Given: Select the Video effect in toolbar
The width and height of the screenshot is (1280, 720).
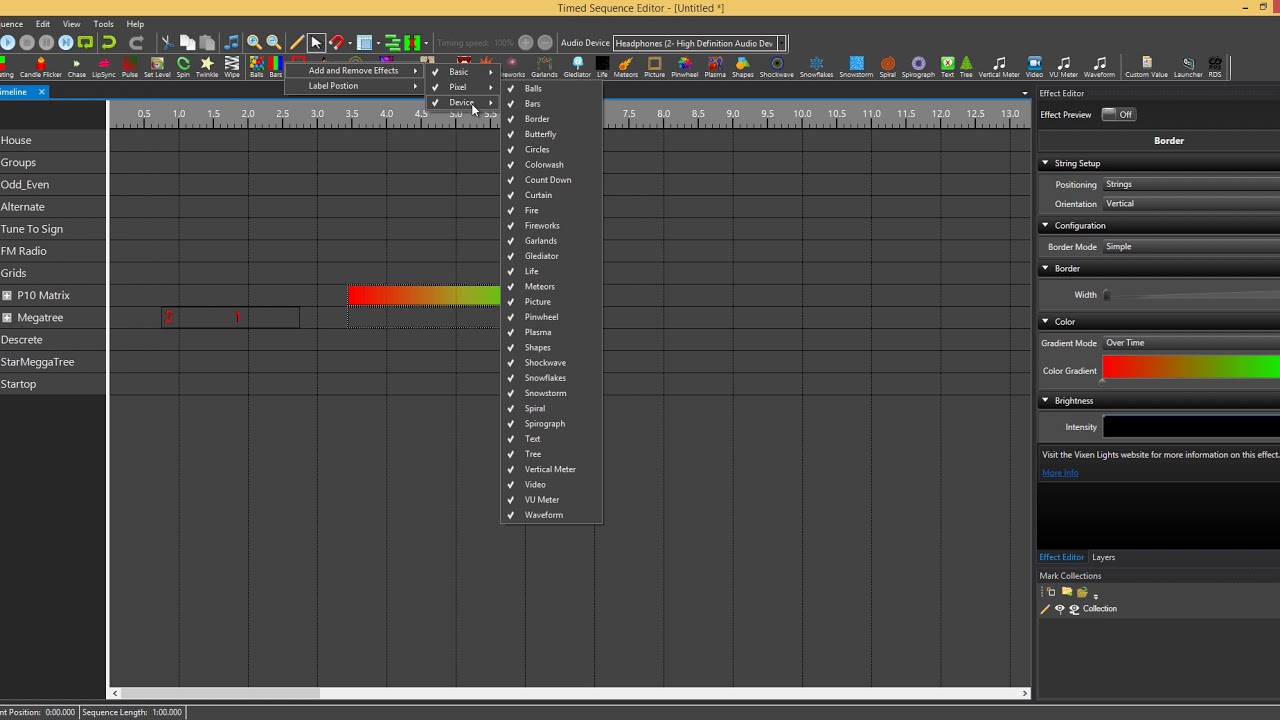Looking at the screenshot, I should (x=1034, y=67).
